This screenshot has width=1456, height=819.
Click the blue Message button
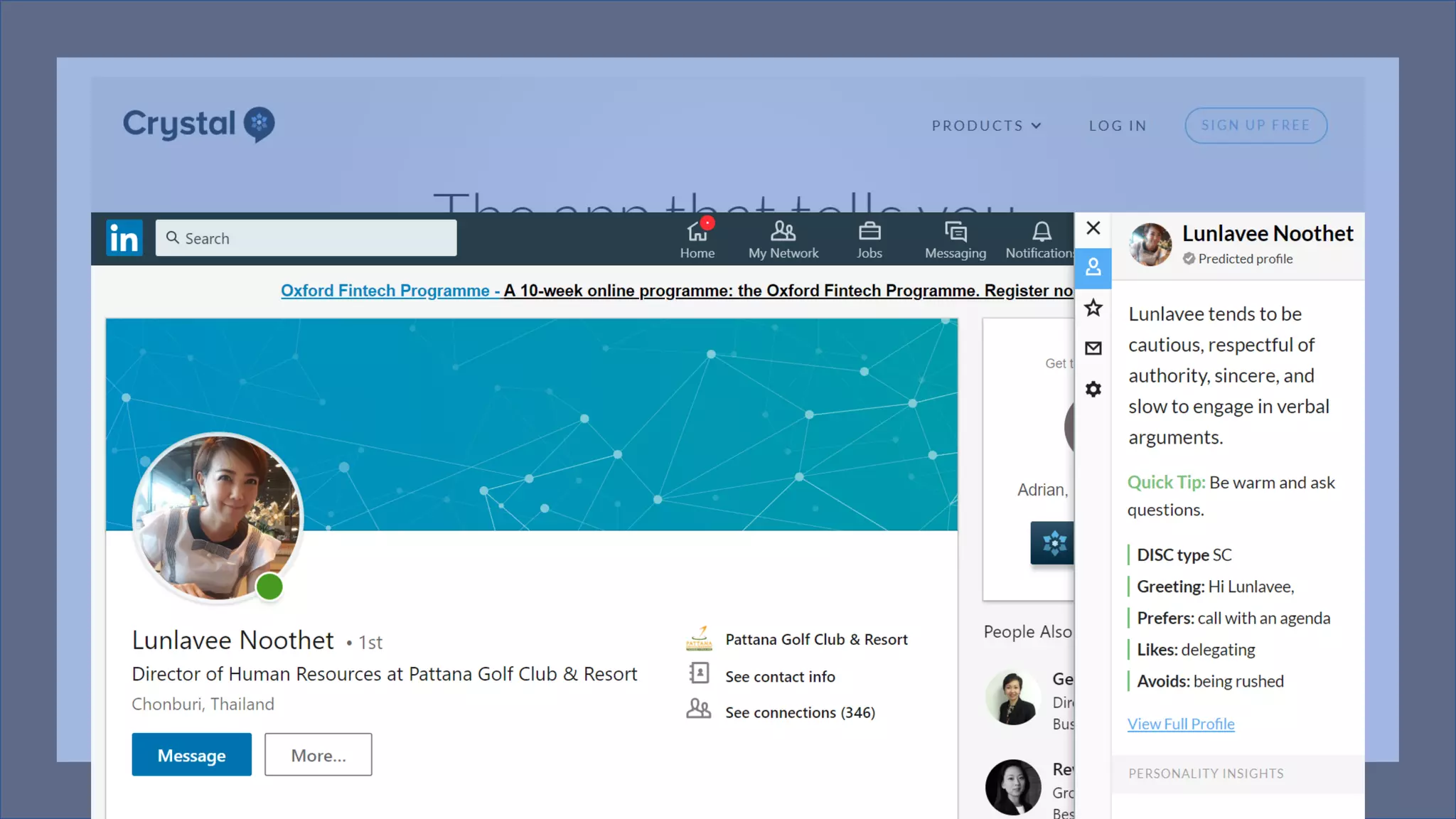click(191, 755)
